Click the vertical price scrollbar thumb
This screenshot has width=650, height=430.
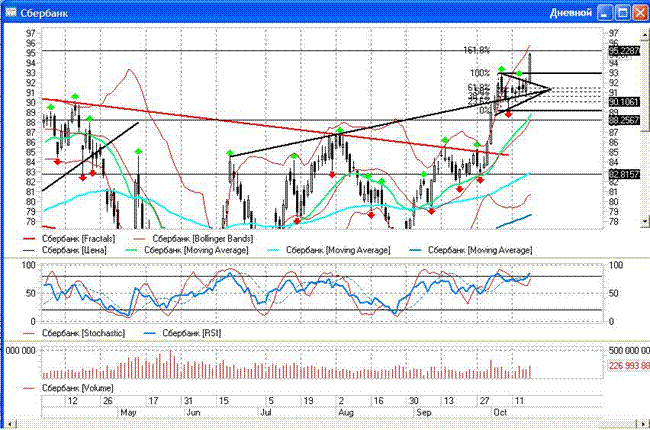645,86
